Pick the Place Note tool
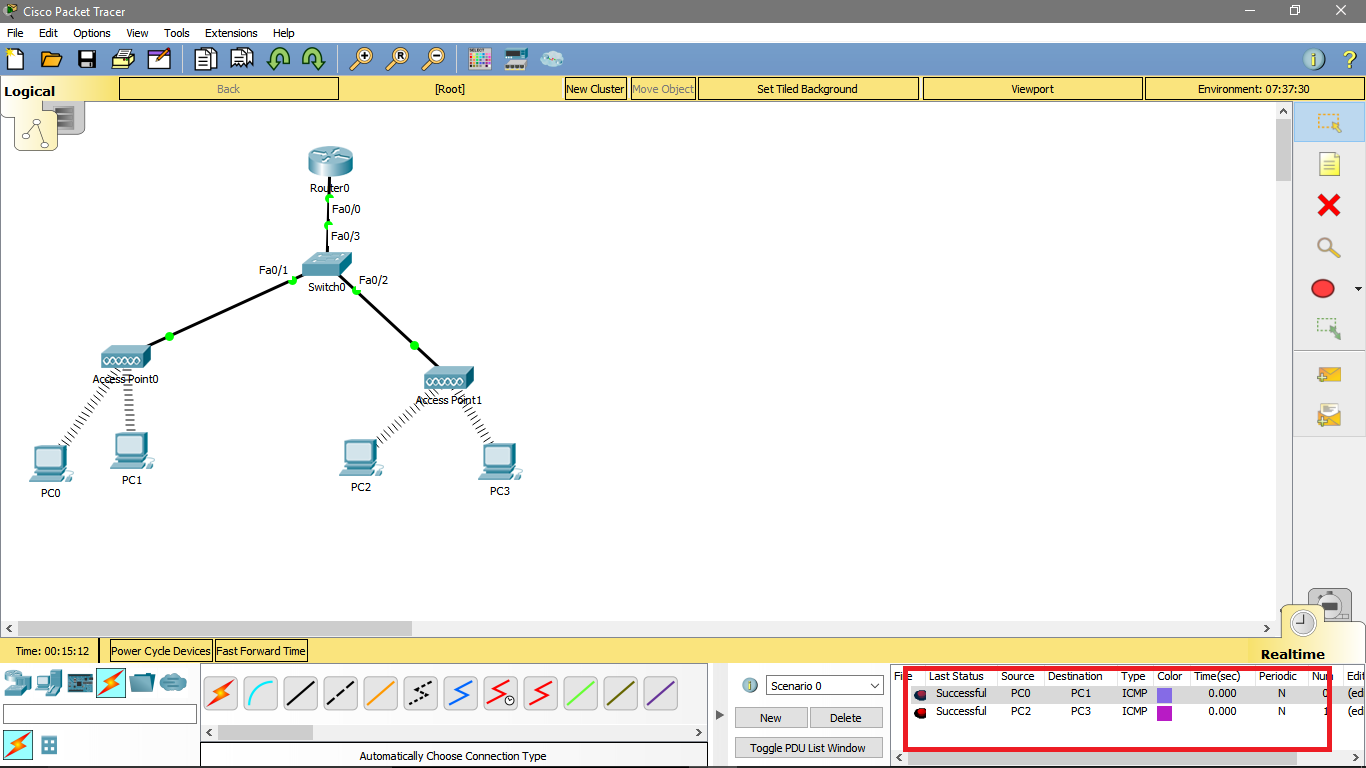This screenshot has height=768, width=1366. point(1329,163)
